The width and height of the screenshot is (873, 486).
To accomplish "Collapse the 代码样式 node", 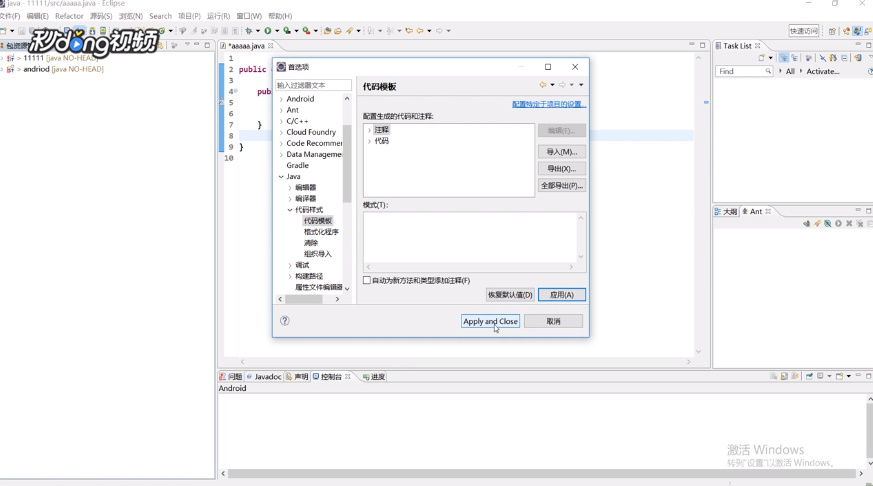I will coord(290,210).
